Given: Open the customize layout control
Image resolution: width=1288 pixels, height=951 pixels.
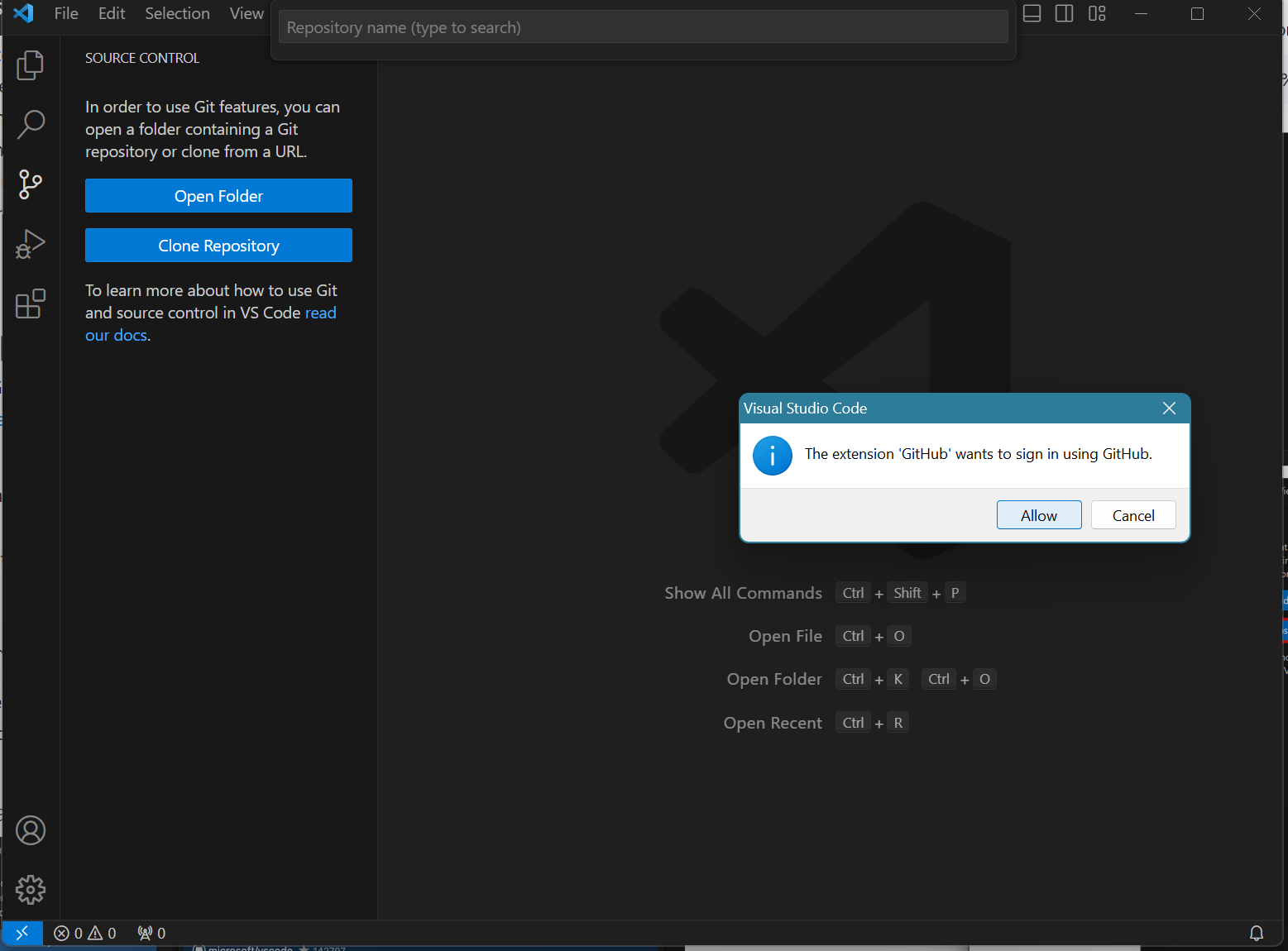Looking at the screenshot, I should coord(1097,13).
